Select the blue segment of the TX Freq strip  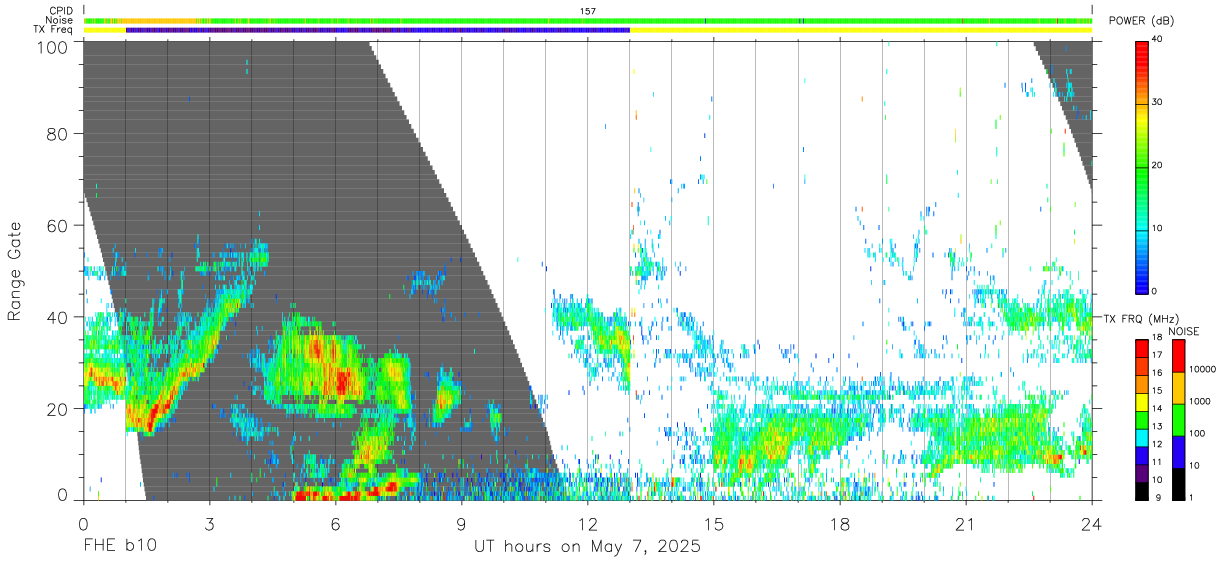[x=378, y=30]
